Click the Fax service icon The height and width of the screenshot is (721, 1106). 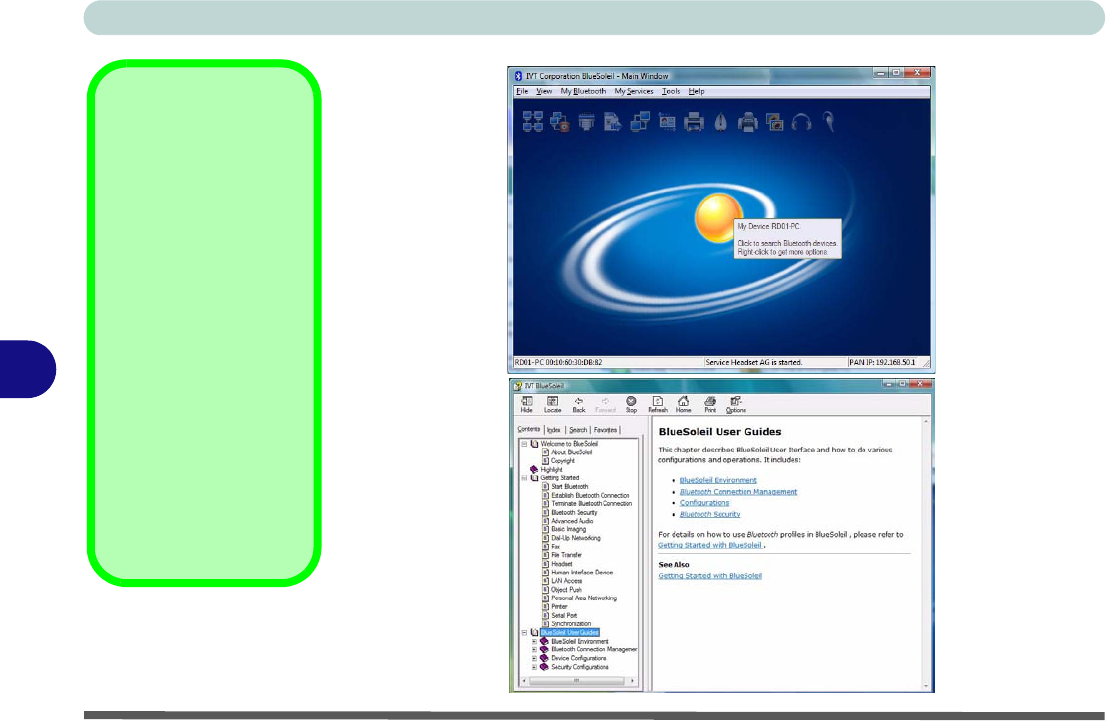point(748,122)
